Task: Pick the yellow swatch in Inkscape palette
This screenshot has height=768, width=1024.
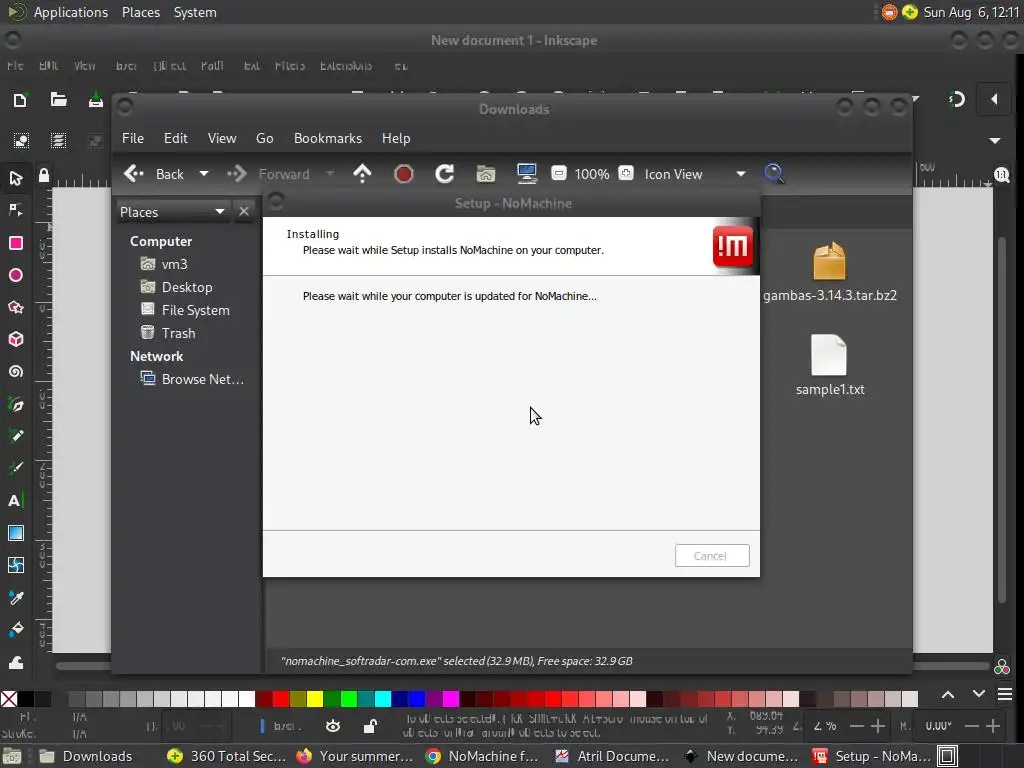Action: (x=315, y=699)
